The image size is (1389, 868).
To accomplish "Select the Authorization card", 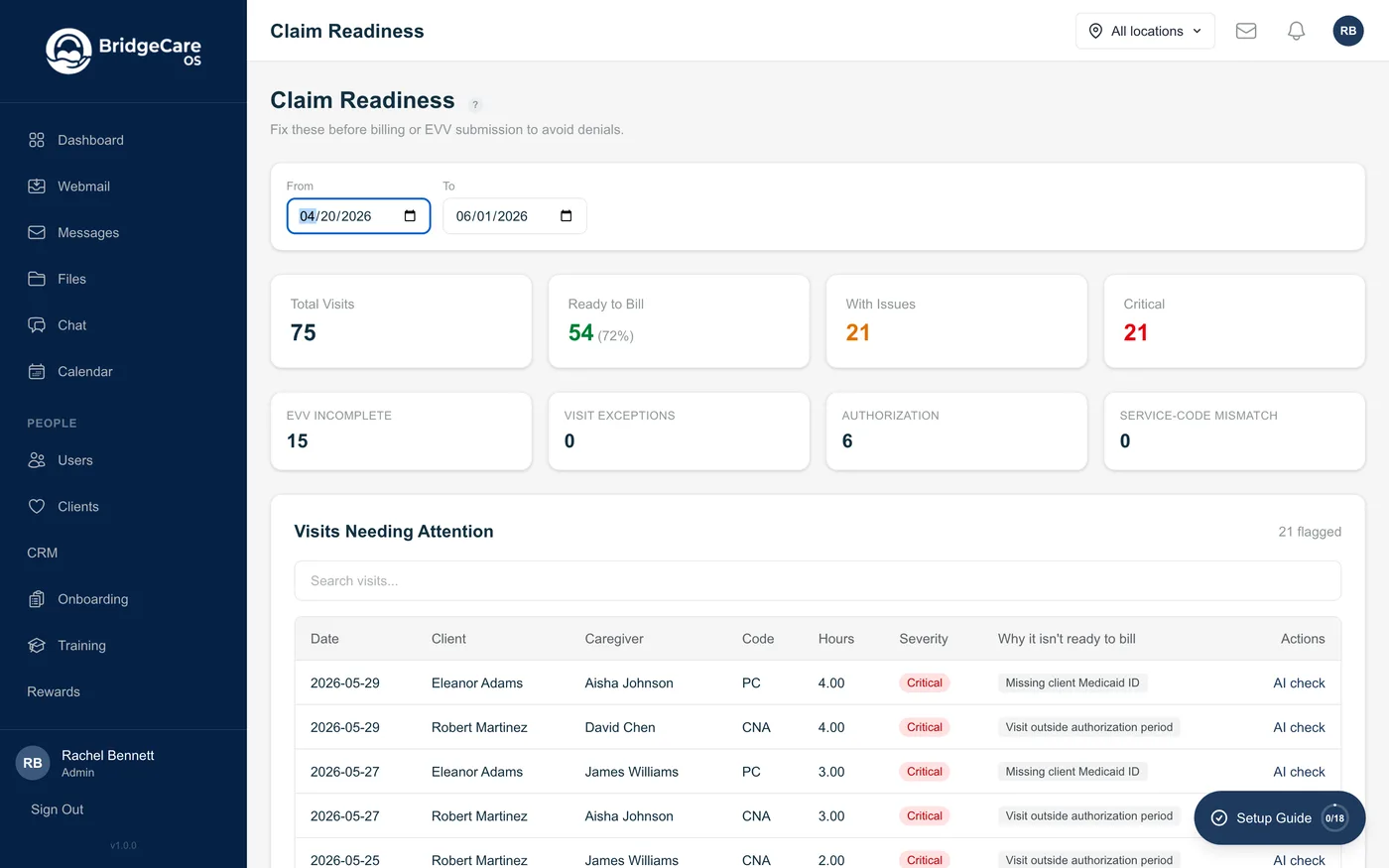I will 956,431.
